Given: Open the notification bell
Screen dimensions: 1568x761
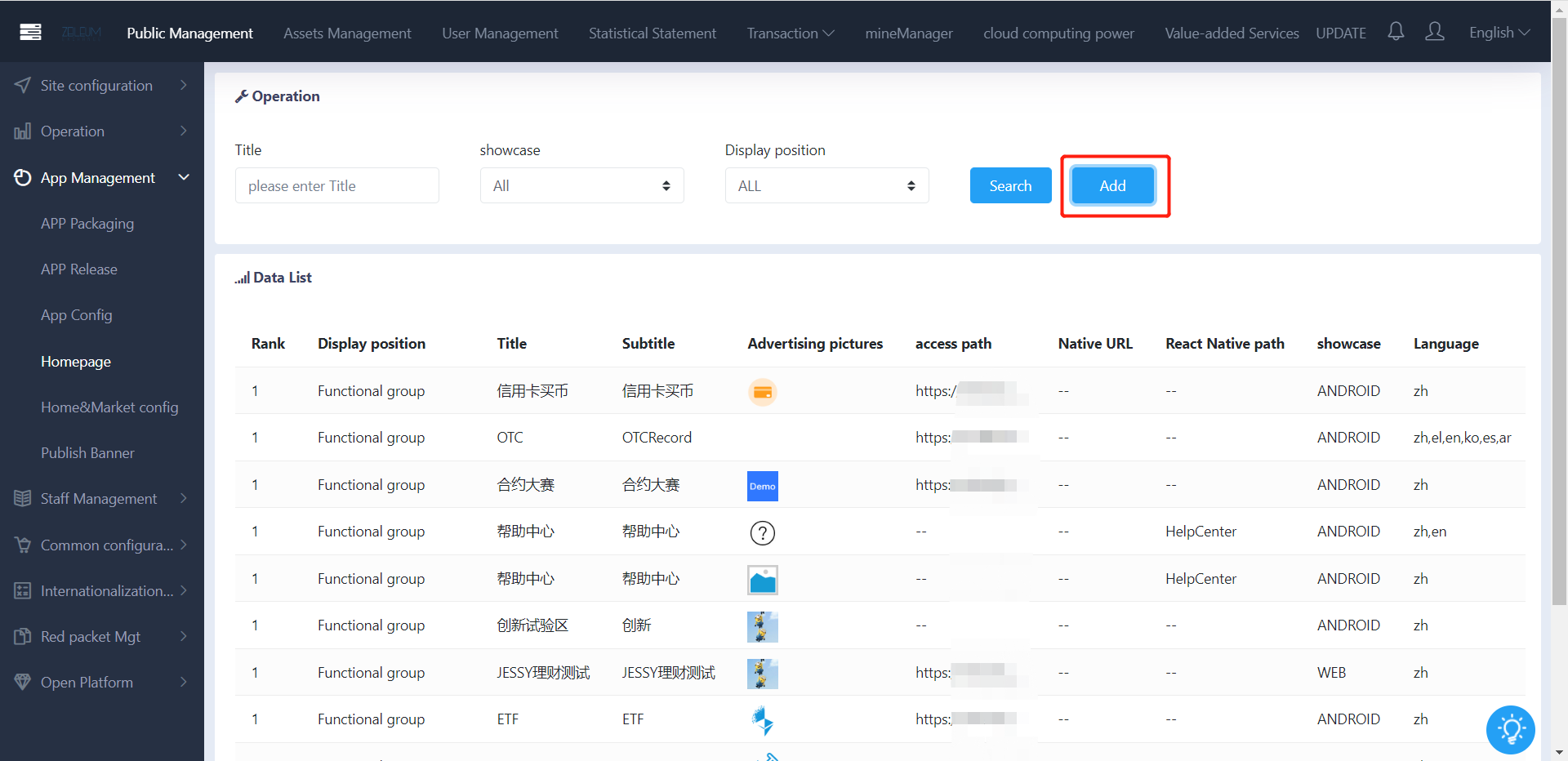Looking at the screenshot, I should pos(1396,32).
